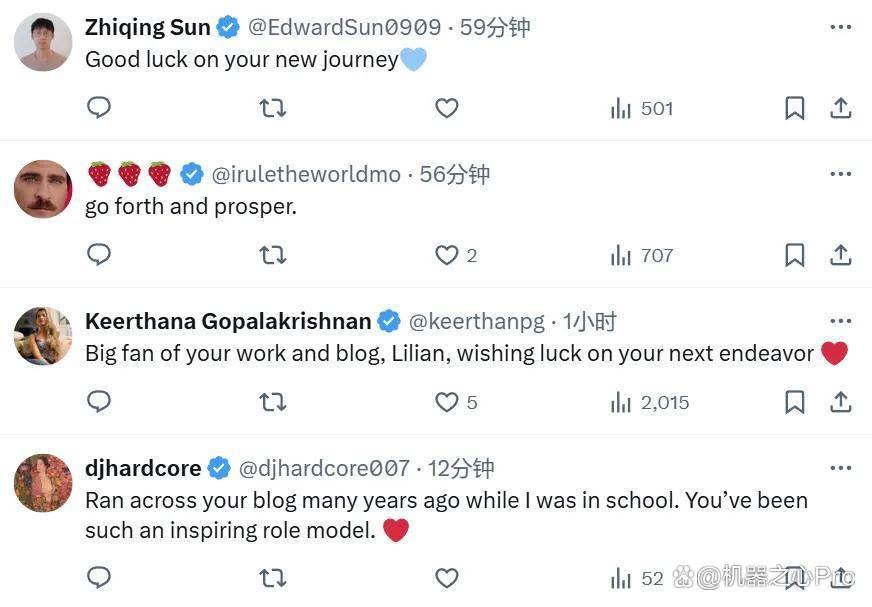872x607 pixels.
Task: Open more options on @iruletheworldmo tweet
Action: pyautogui.click(x=841, y=174)
